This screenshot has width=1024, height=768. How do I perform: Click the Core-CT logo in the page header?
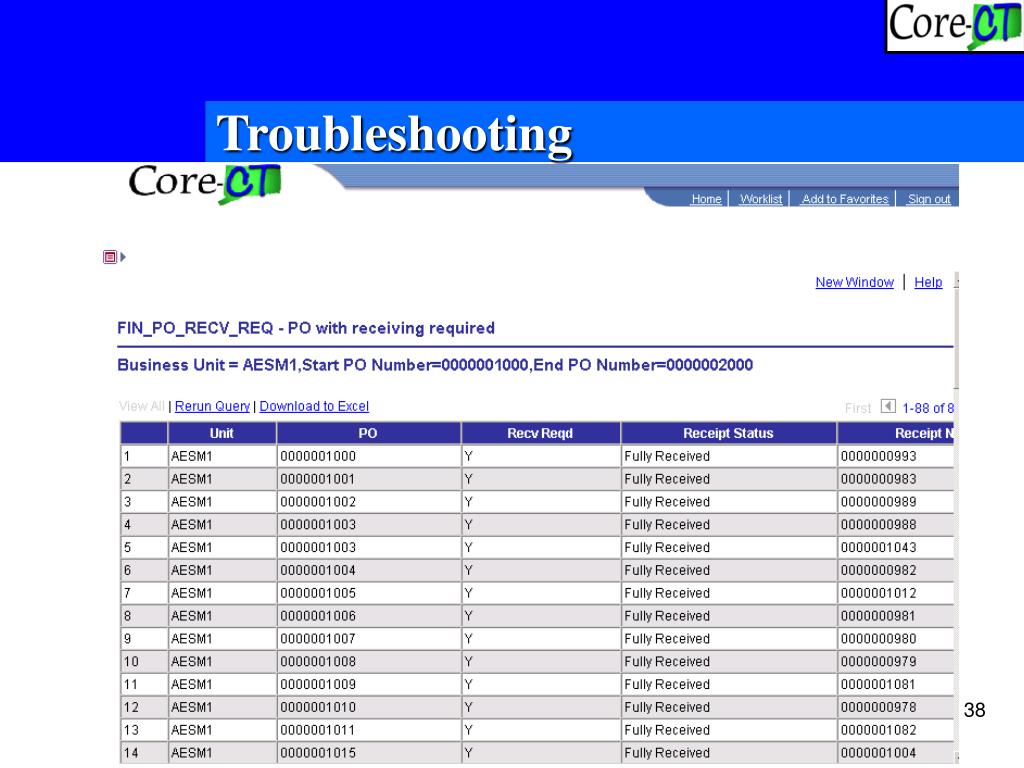coord(205,183)
